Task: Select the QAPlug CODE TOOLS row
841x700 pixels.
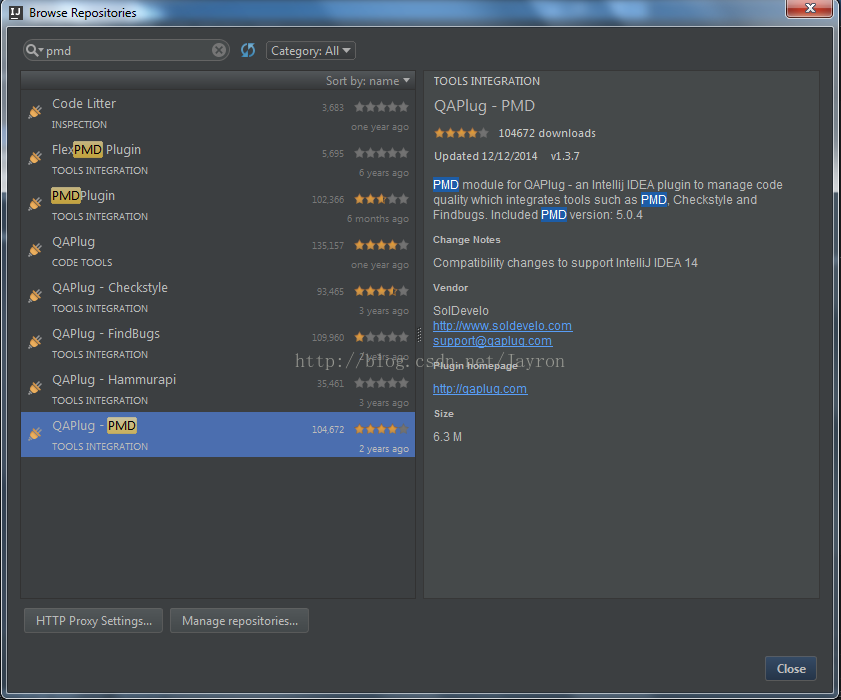Action: [x=218, y=251]
